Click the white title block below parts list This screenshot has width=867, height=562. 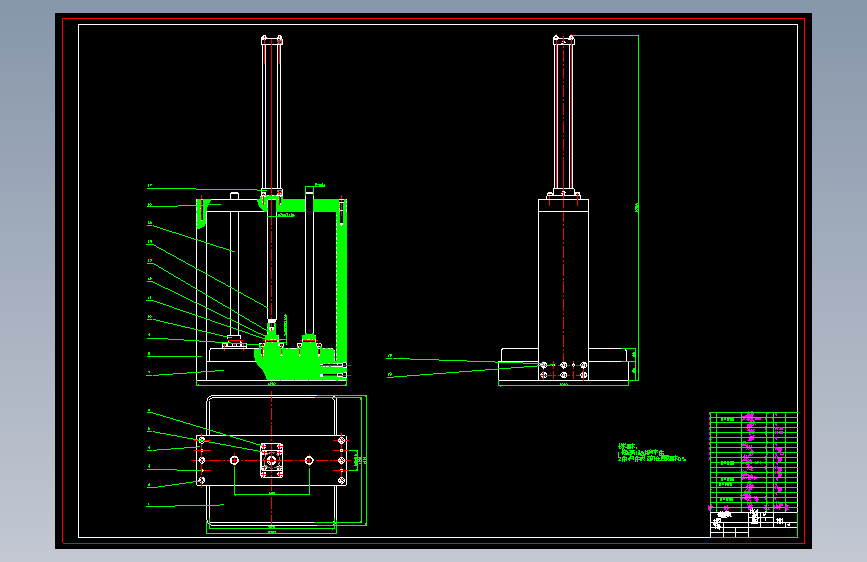753,524
